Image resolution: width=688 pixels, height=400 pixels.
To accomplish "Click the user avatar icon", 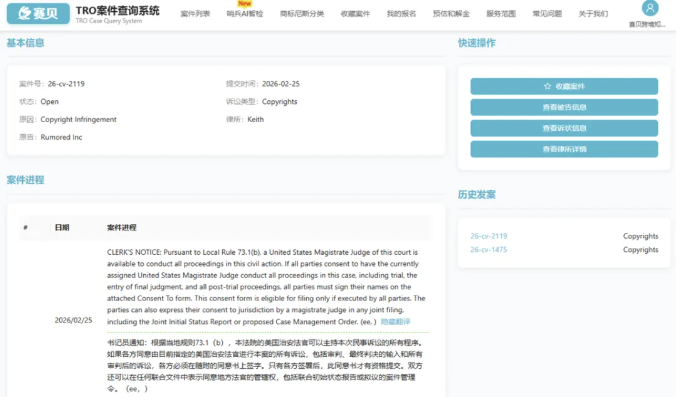I will click(649, 8).
